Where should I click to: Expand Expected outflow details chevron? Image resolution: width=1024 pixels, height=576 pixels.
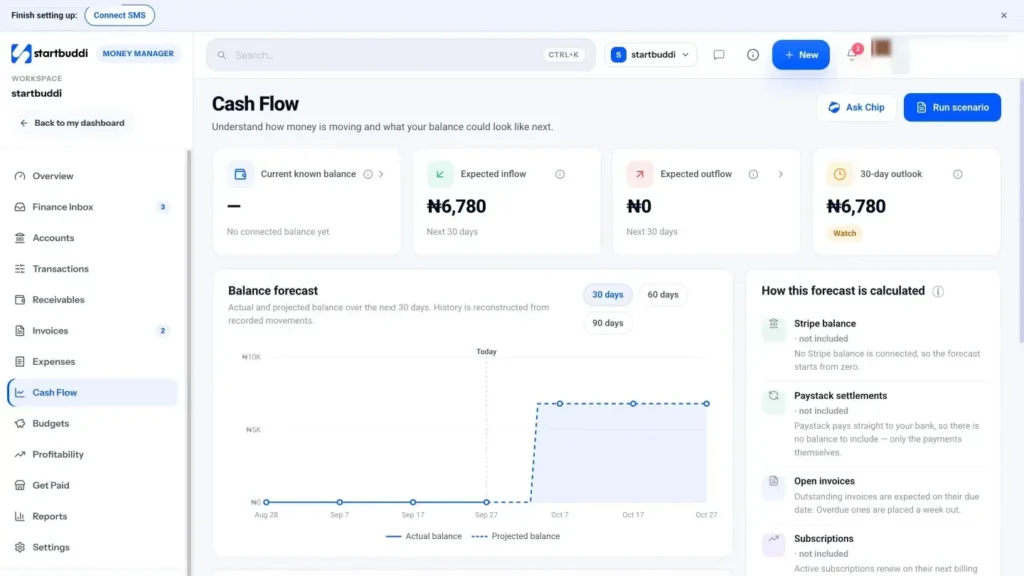pyautogui.click(x=780, y=174)
